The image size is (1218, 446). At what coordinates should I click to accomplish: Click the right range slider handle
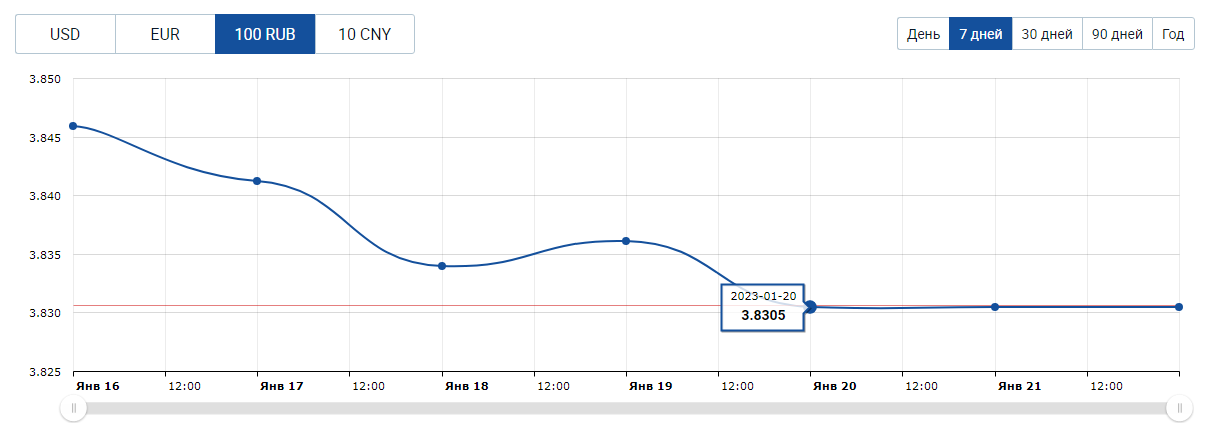click(x=1179, y=408)
